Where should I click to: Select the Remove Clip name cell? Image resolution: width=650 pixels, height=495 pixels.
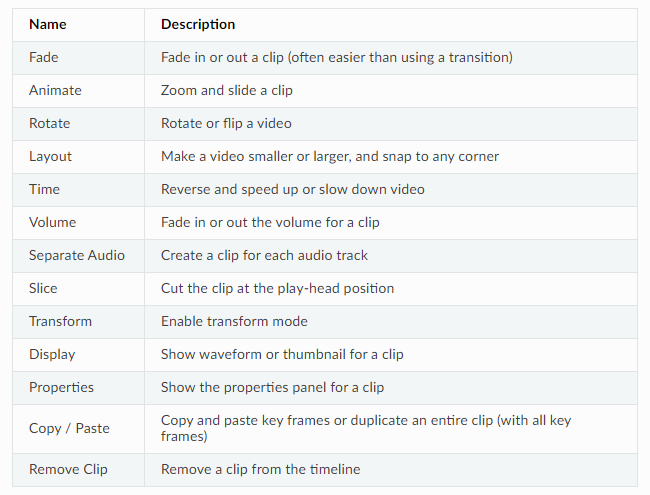pyautogui.click(x=78, y=470)
